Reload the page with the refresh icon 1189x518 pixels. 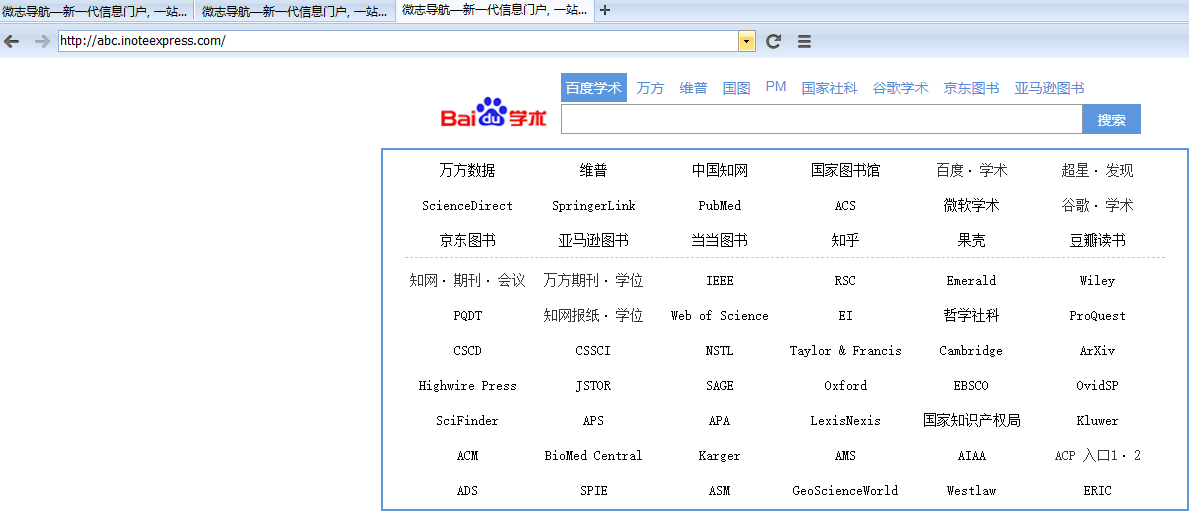coord(773,41)
